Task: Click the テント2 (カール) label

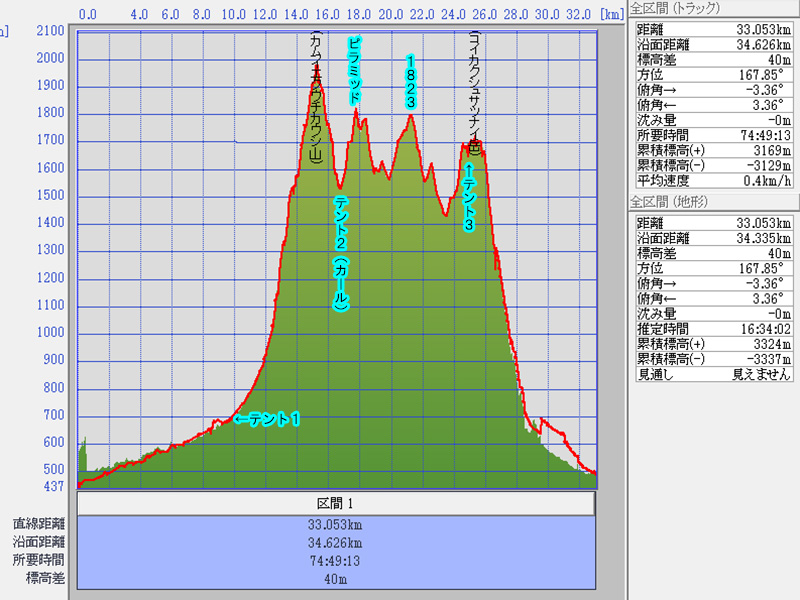Action: pyautogui.click(x=340, y=256)
